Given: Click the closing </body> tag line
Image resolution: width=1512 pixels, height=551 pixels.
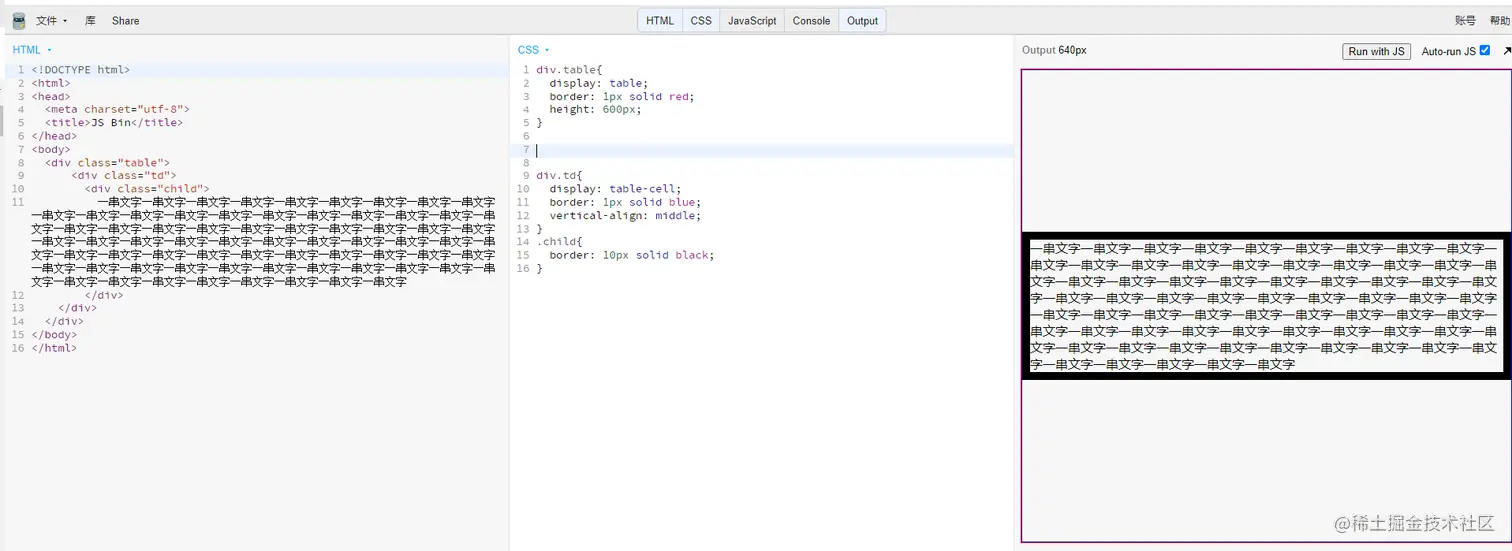Looking at the screenshot, I should tap(54, 335).
